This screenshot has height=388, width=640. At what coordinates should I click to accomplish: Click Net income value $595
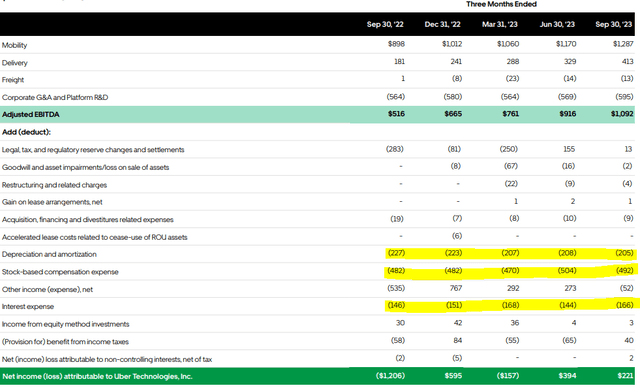click(453, 375)
